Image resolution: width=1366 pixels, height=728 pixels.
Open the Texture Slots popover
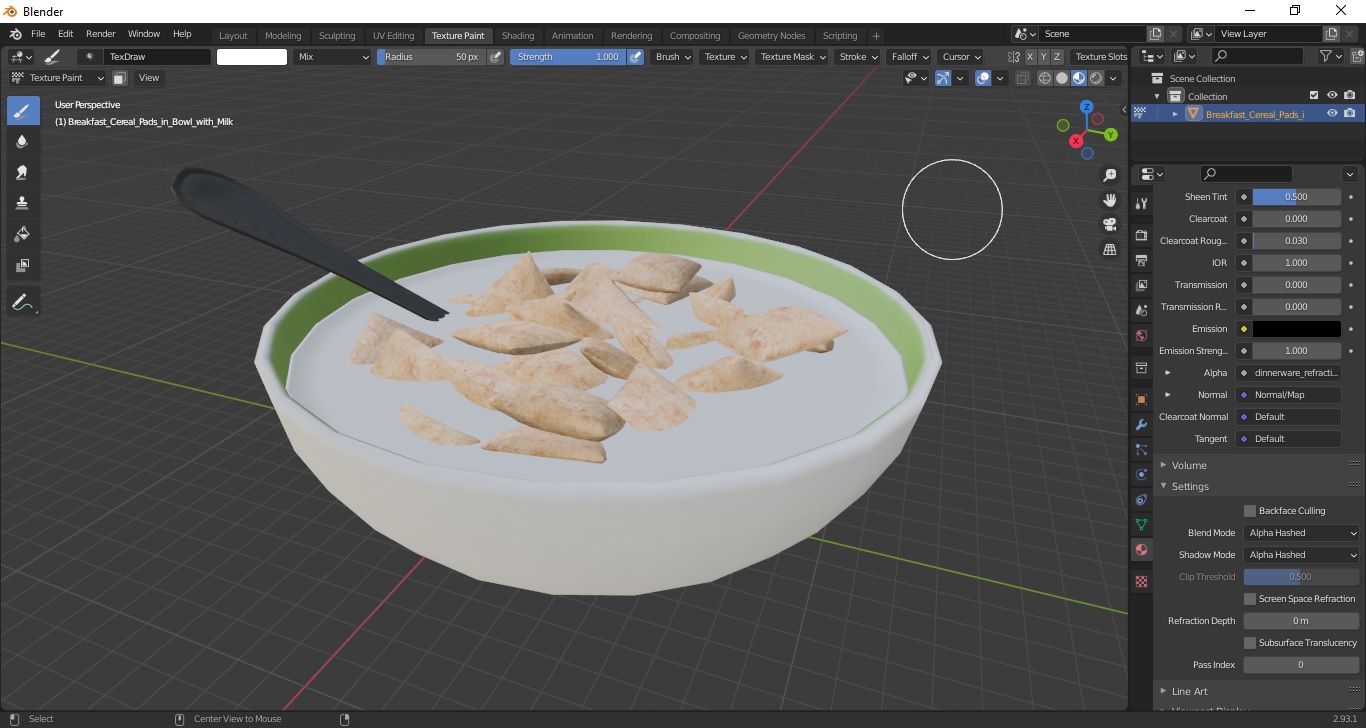coord(1101,57)
